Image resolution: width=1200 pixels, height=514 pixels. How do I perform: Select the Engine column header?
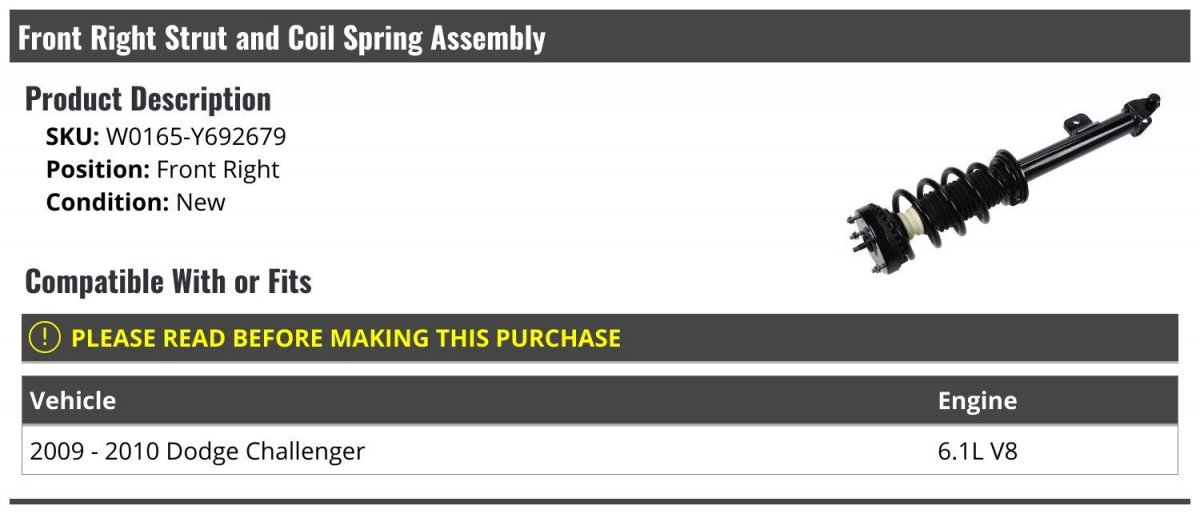pos(977,401)
